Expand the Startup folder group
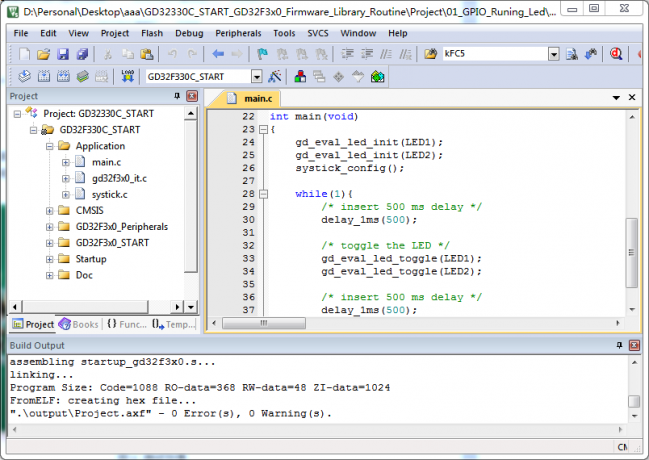The height and width of the screenshot is (460, 649). click(x=51, y=259)
